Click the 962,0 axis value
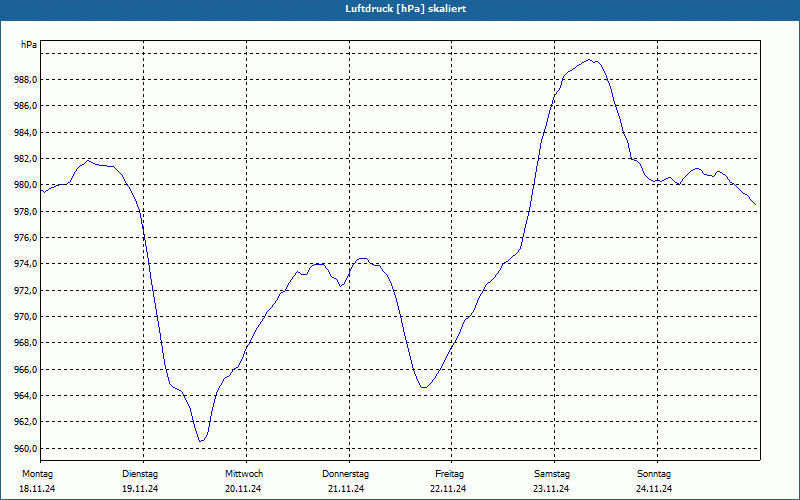800x500 pixels. coord(26,422)
